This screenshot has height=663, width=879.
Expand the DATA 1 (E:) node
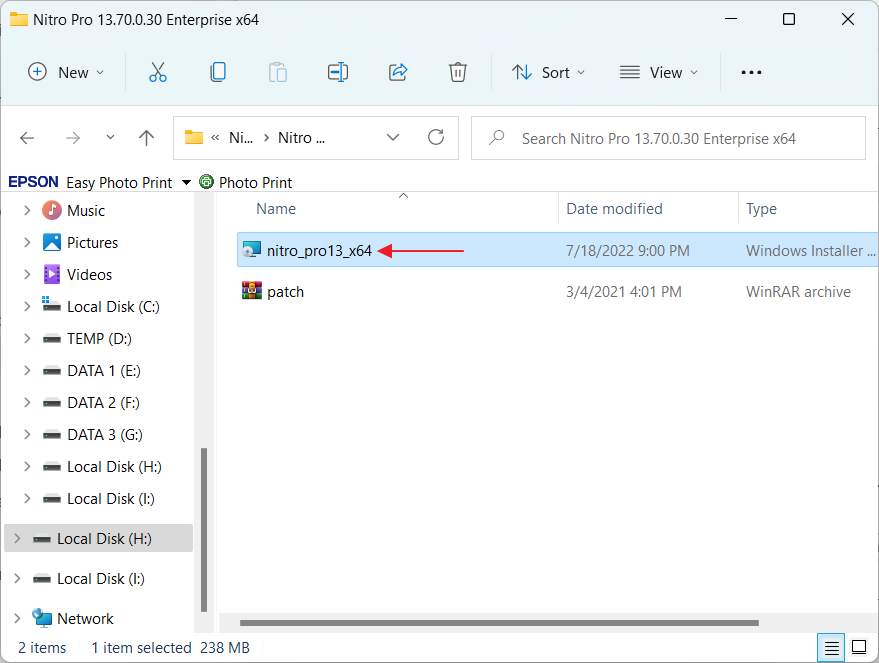click(x=26, y=370)
